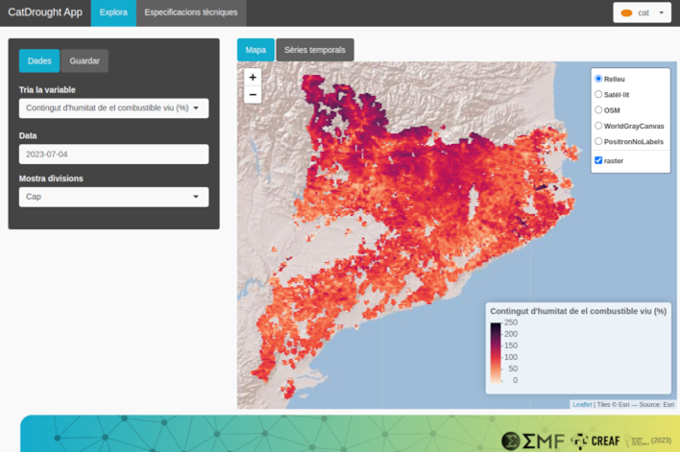The image size is (680, 452).
Task: Expand the 'Mostra divisions' dropdown
Action: [x=113, y=197]
